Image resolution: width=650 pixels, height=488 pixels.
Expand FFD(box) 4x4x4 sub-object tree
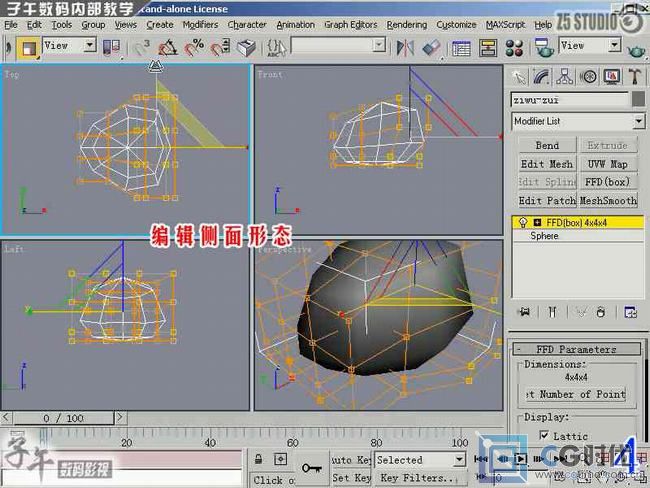537,223
